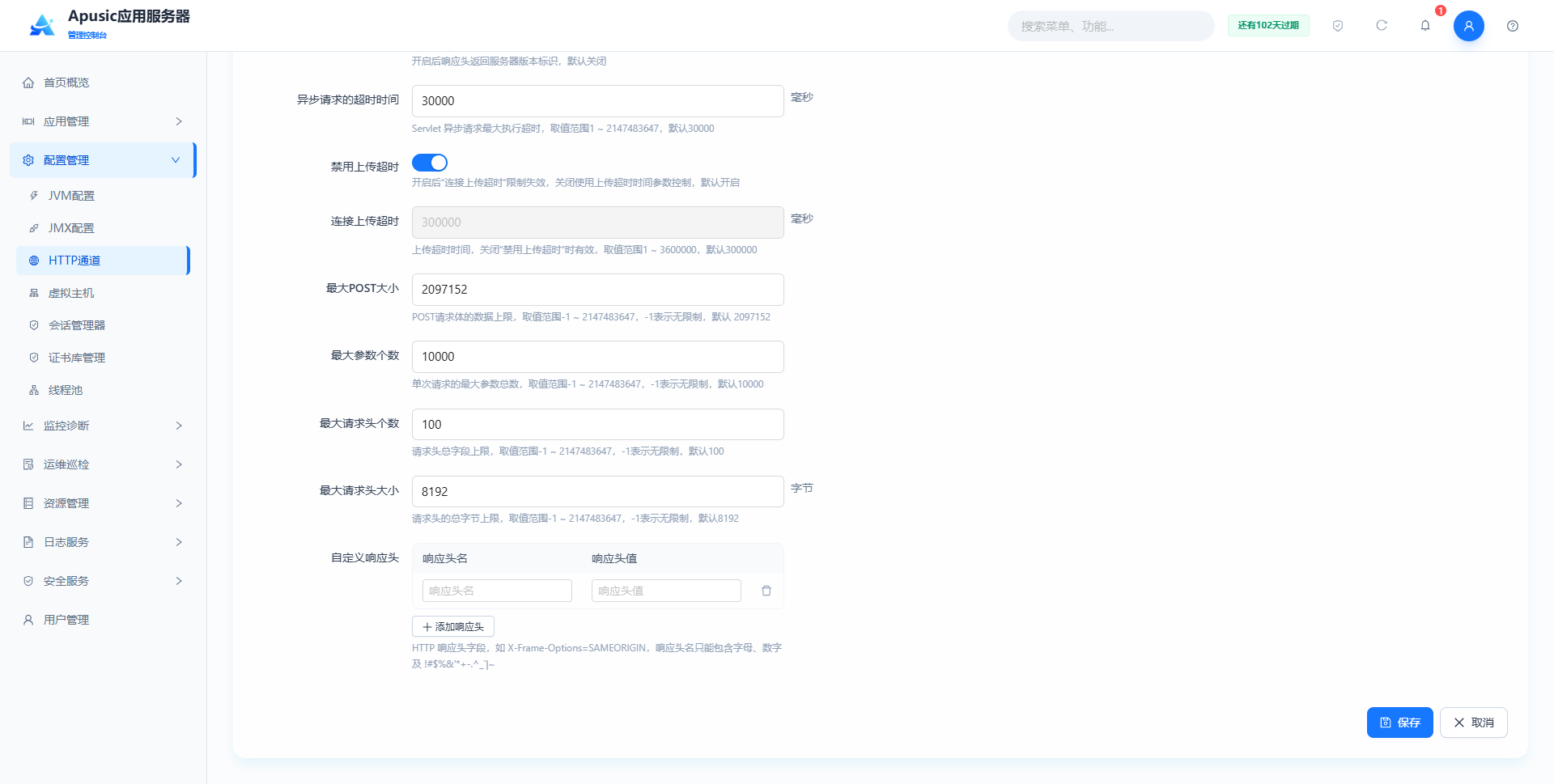Click the 最大POST大小 input field

[x=597, y=290]
